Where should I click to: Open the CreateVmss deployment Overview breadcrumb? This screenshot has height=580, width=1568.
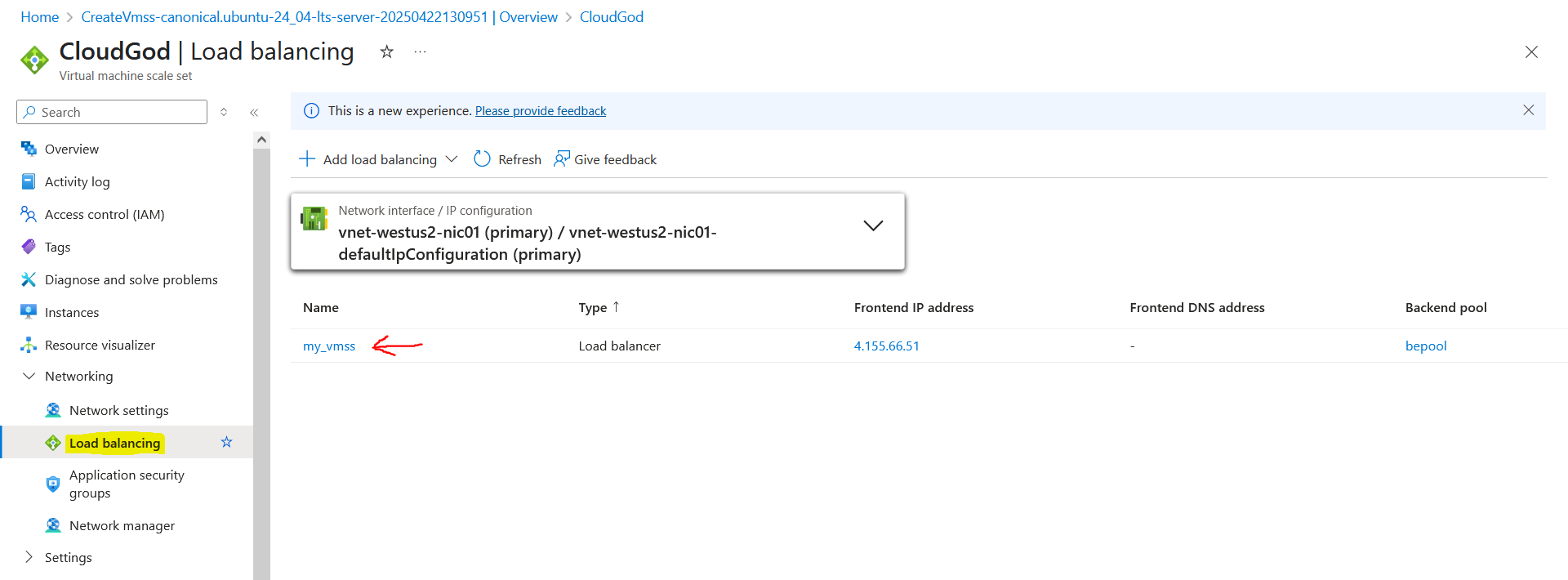coord(319,17)
